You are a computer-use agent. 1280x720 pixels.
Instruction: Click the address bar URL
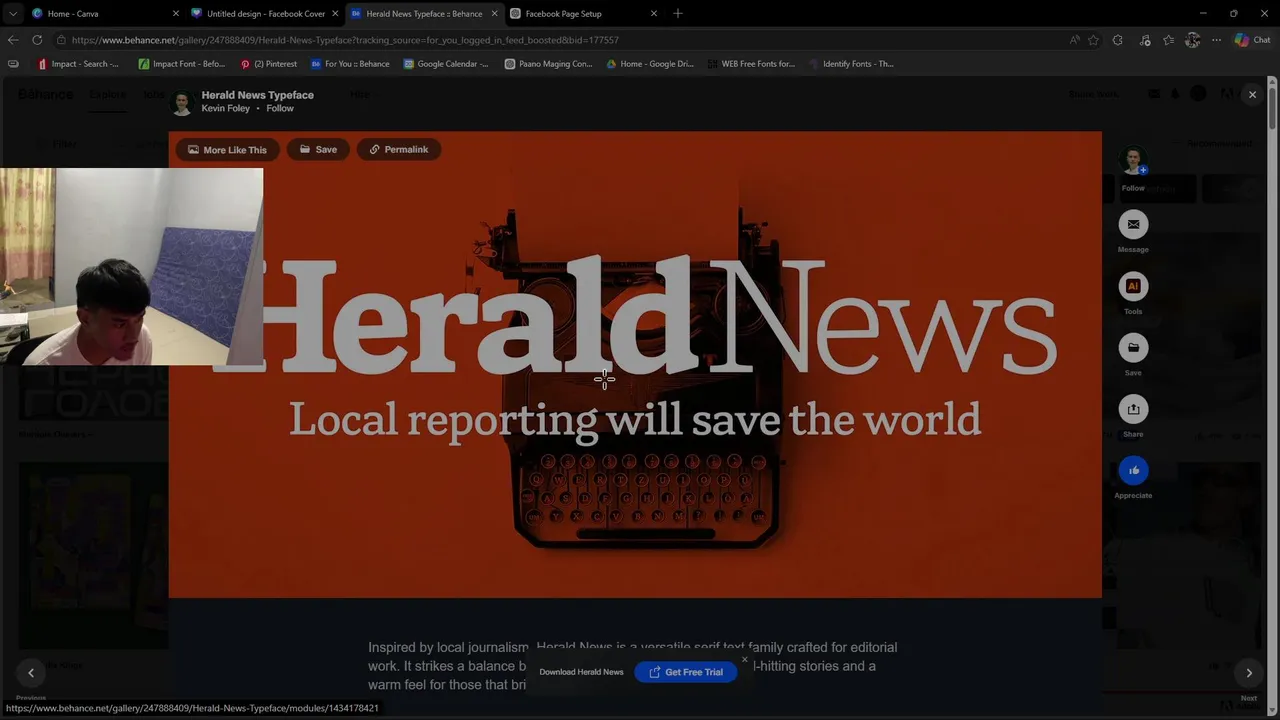point(345,40)
